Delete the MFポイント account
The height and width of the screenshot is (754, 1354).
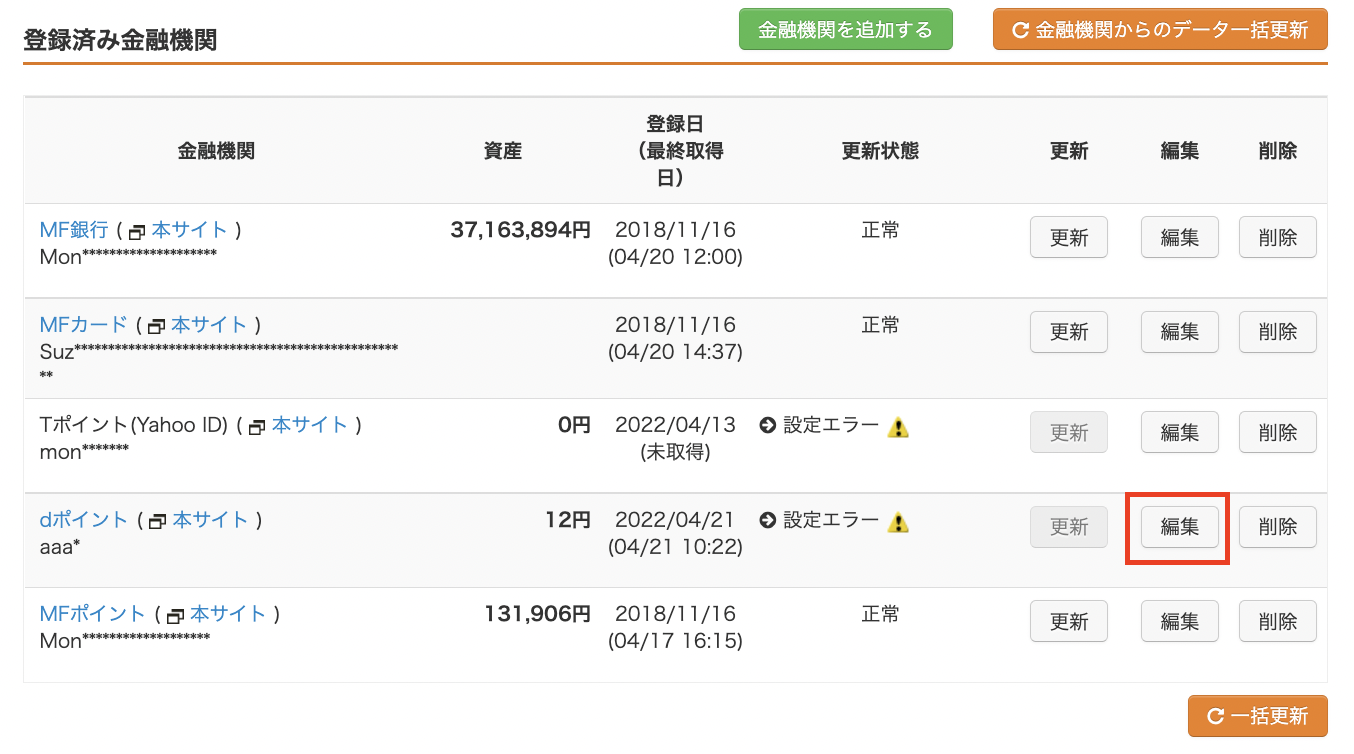pos(1278,621)
